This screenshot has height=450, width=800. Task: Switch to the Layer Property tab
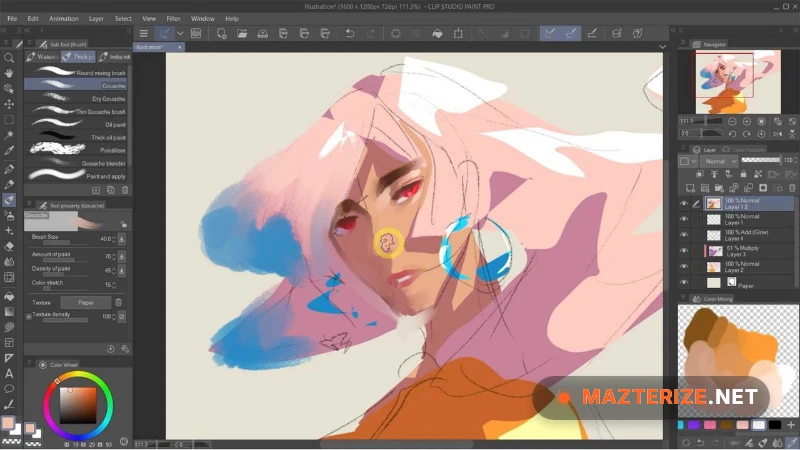[x=744, y=149]
